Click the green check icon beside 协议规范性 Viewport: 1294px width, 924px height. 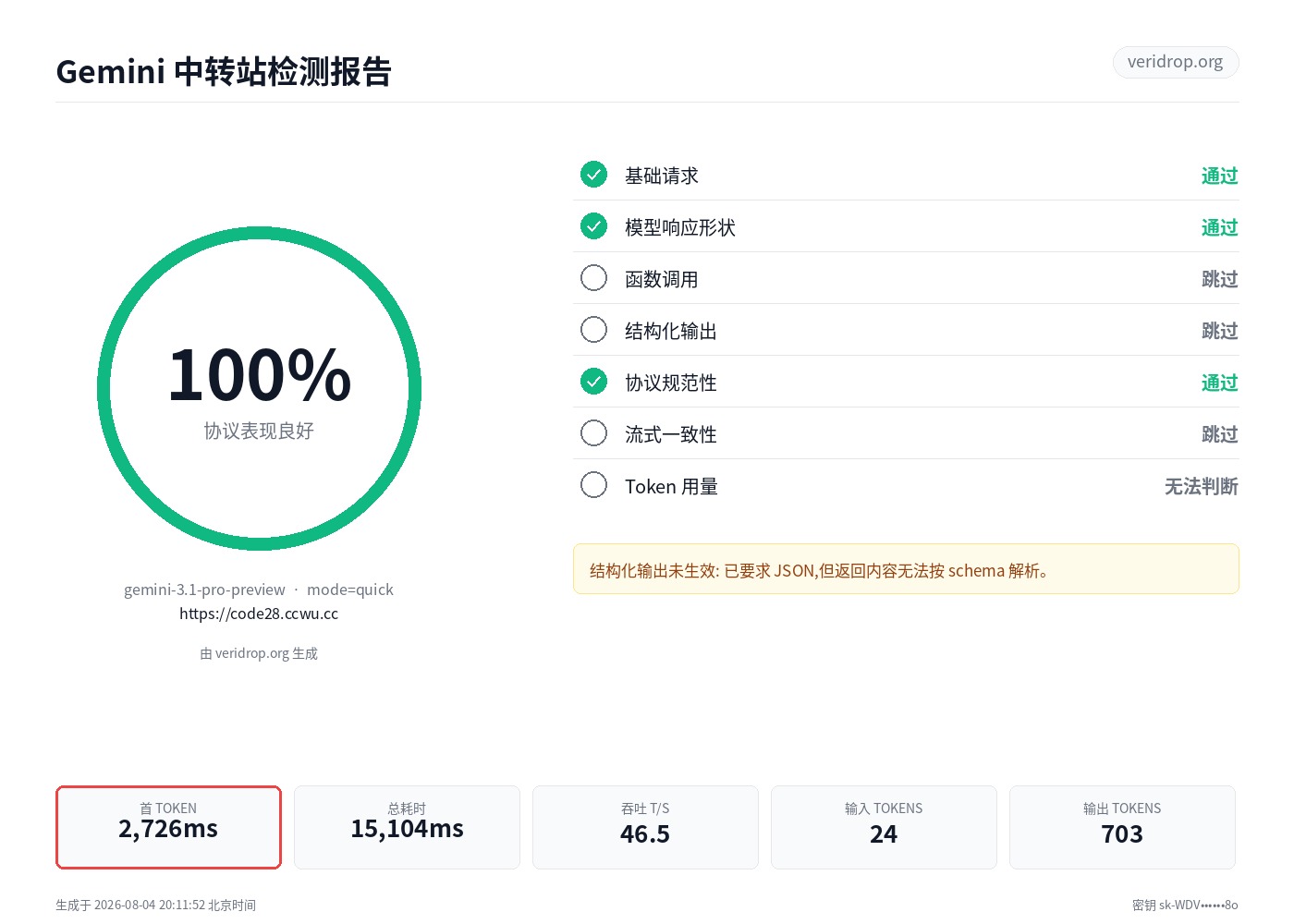(x=593, y=382)
